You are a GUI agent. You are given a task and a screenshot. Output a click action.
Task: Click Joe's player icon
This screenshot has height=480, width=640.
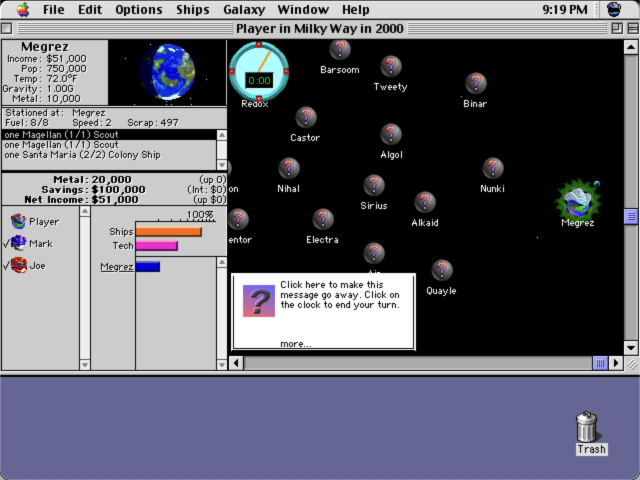[x=18, y=265]
